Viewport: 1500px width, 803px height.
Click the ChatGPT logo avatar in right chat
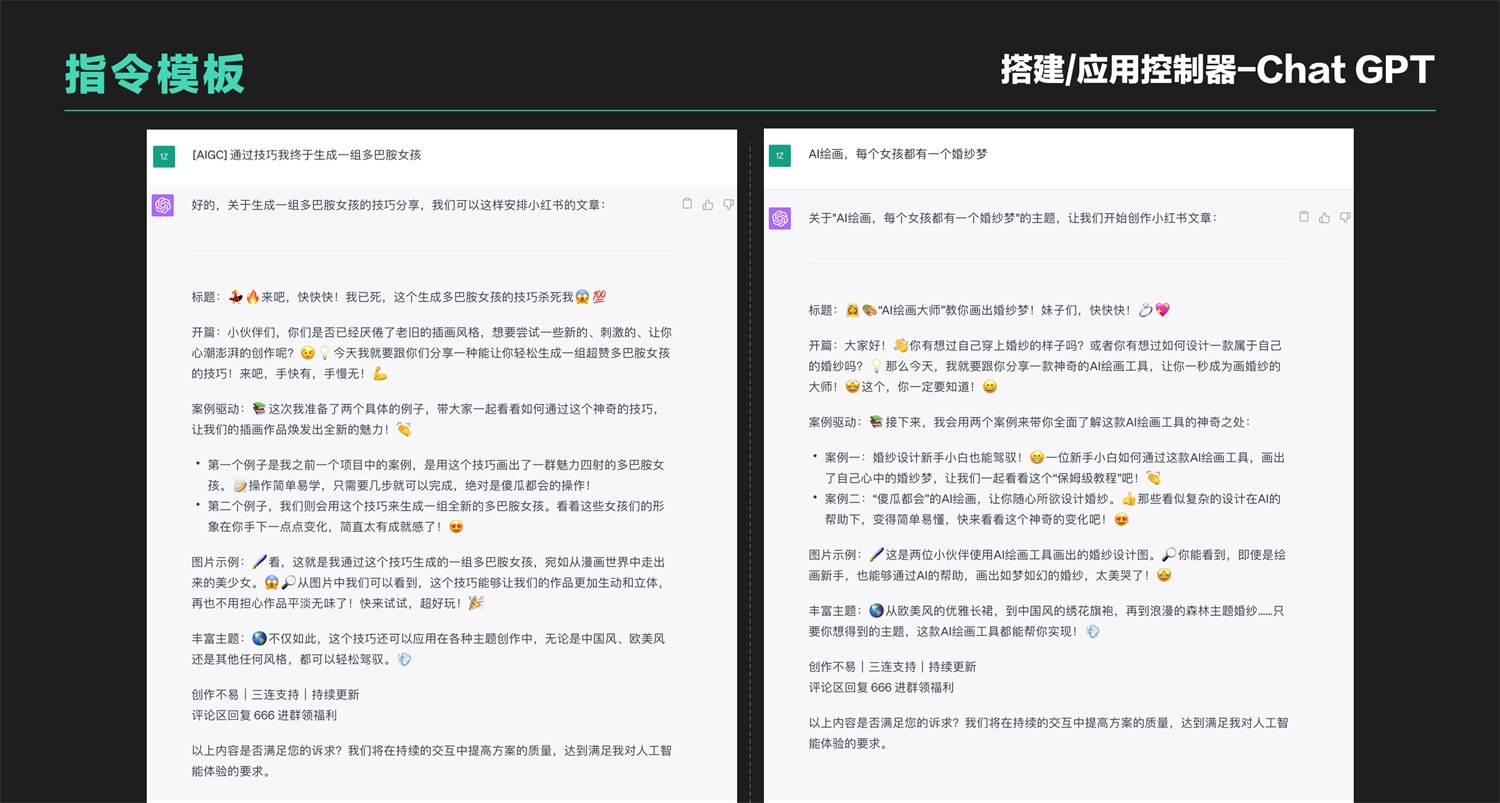[780, 218]
